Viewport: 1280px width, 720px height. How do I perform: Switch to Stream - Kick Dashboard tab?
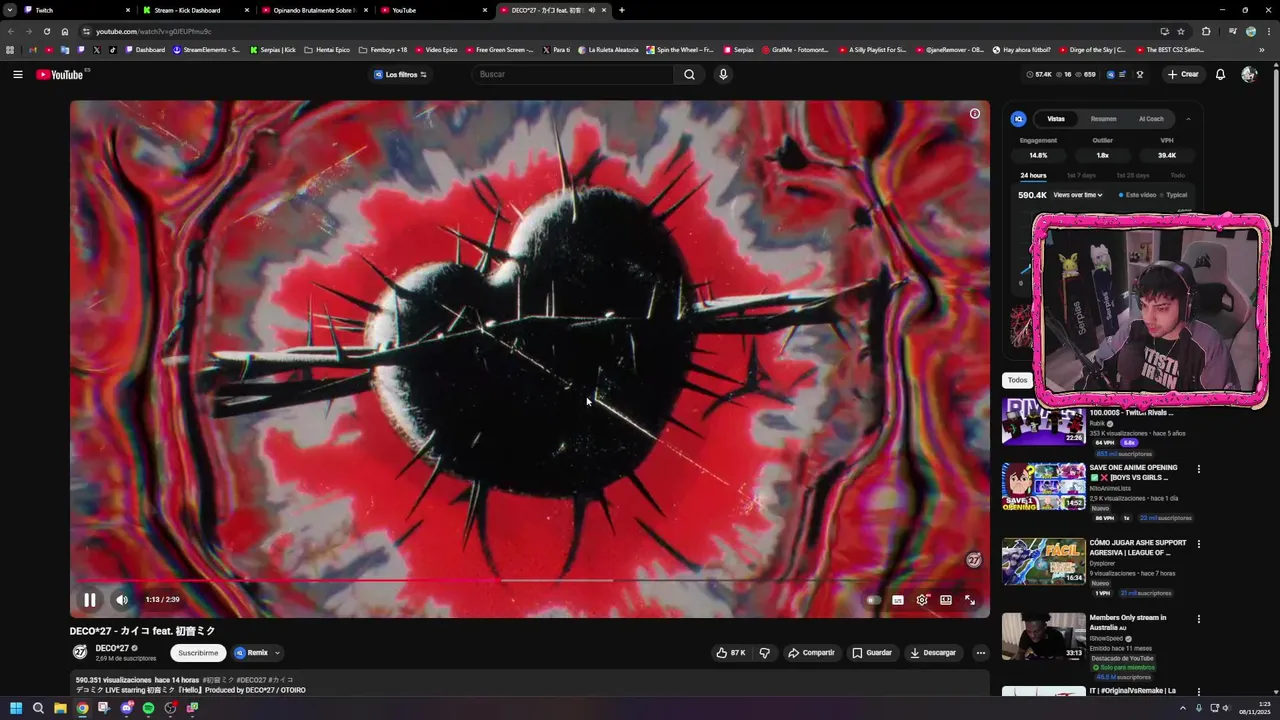193,10
